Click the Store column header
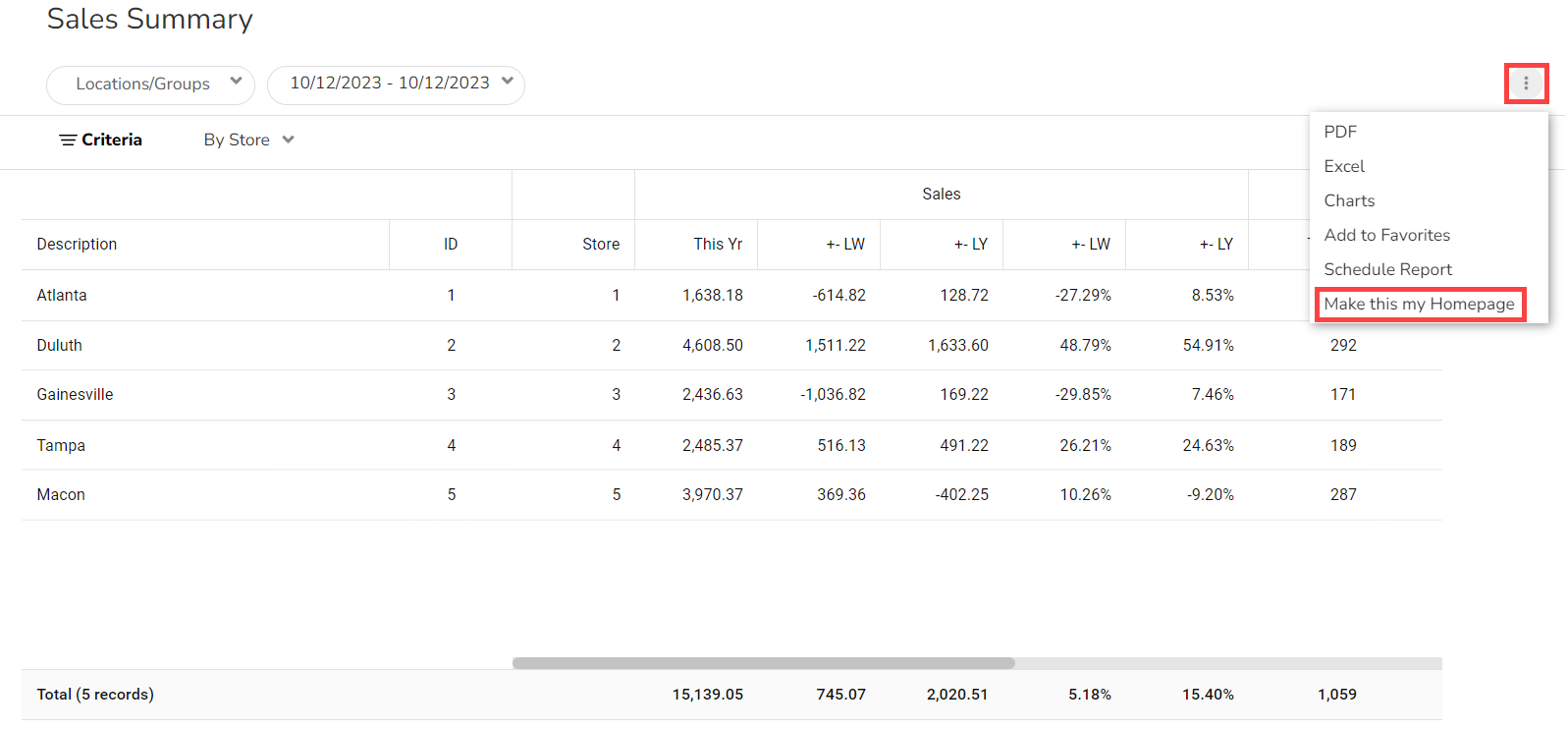This screenshot has height=730, width=1568. [600, 245]
